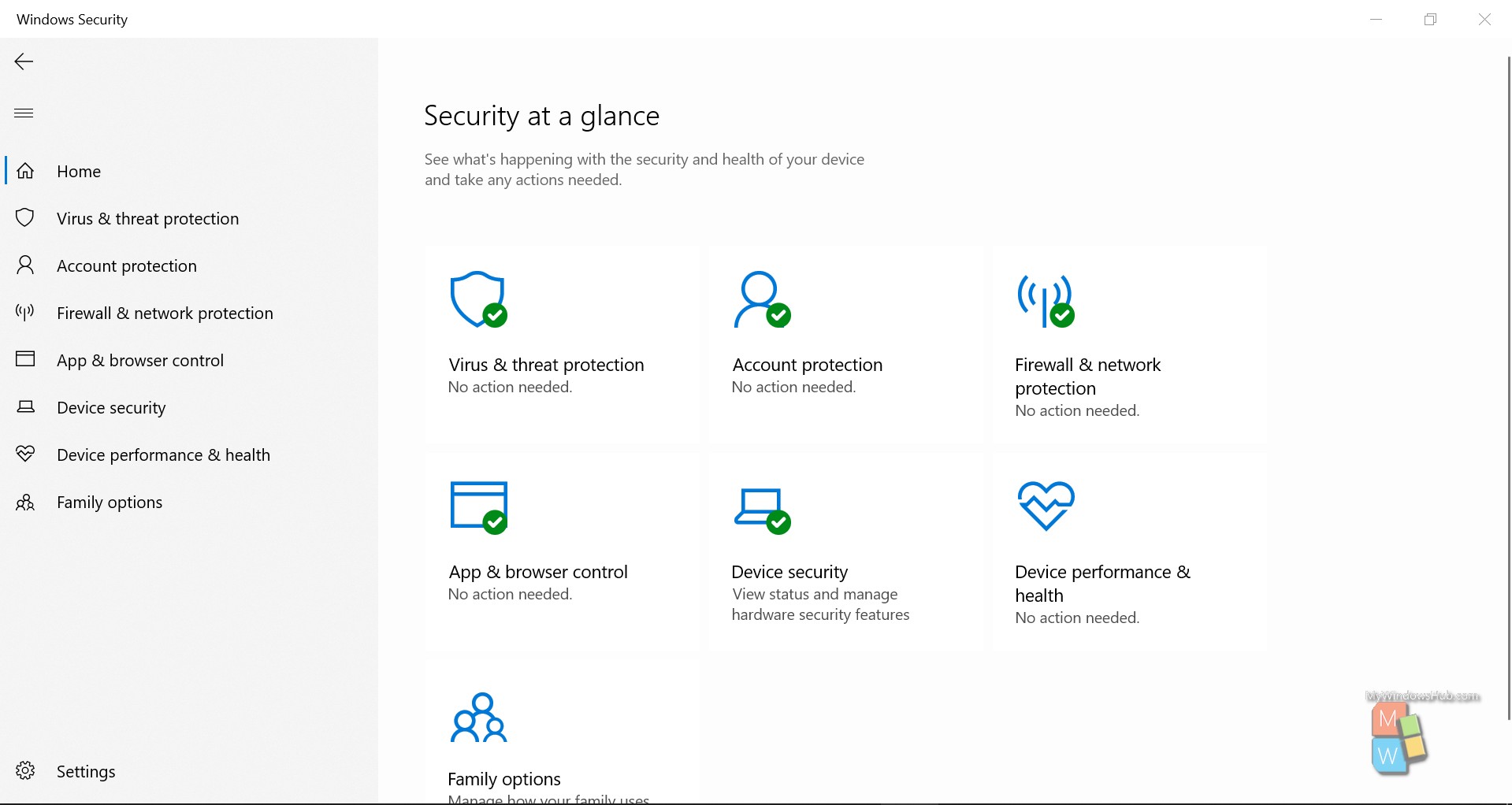
Task: Close the Windows Security window
Action: [1484, 19]
